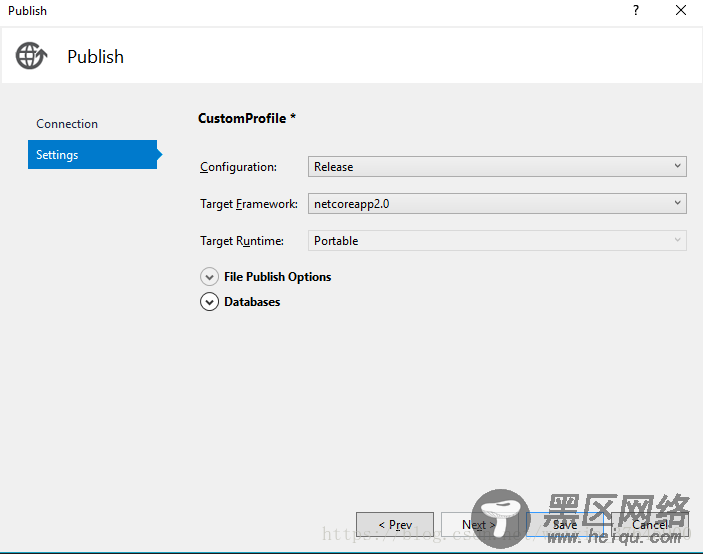
Task: Select the Settings tab
Action: click(x=92, y=155)
